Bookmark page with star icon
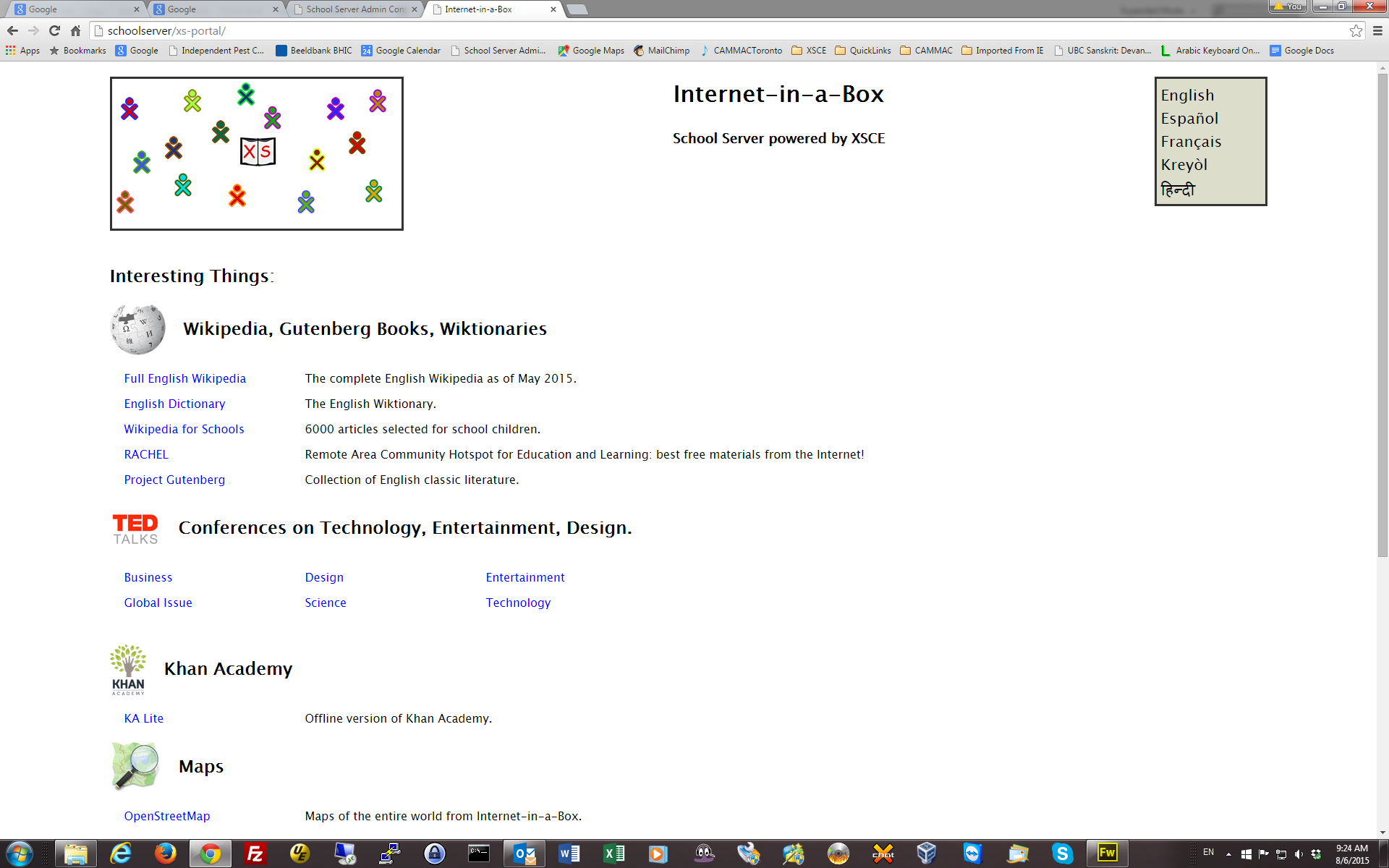 1356,30
